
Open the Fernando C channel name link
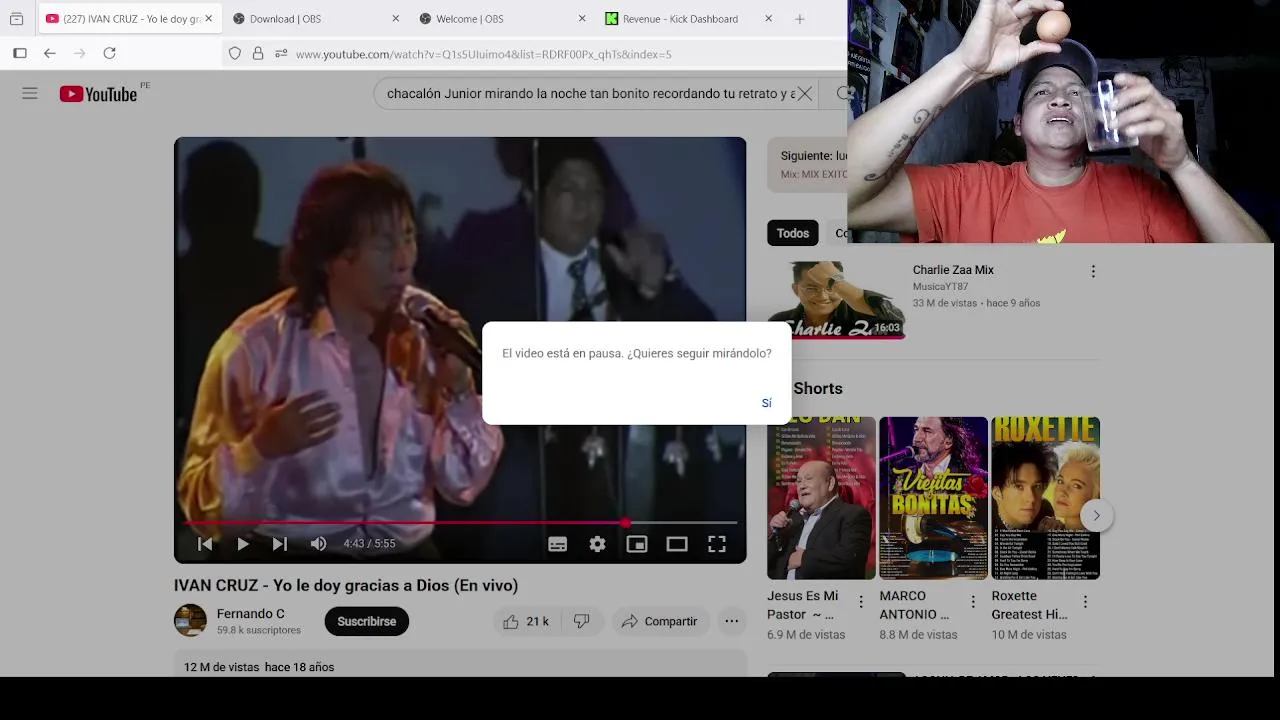pos(251,613)
